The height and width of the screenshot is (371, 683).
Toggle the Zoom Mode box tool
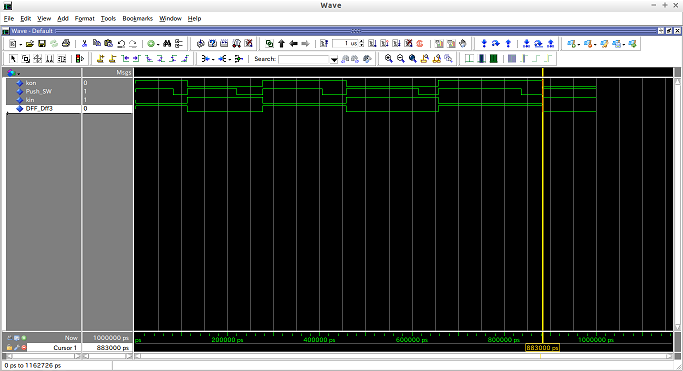coord(26,59)
